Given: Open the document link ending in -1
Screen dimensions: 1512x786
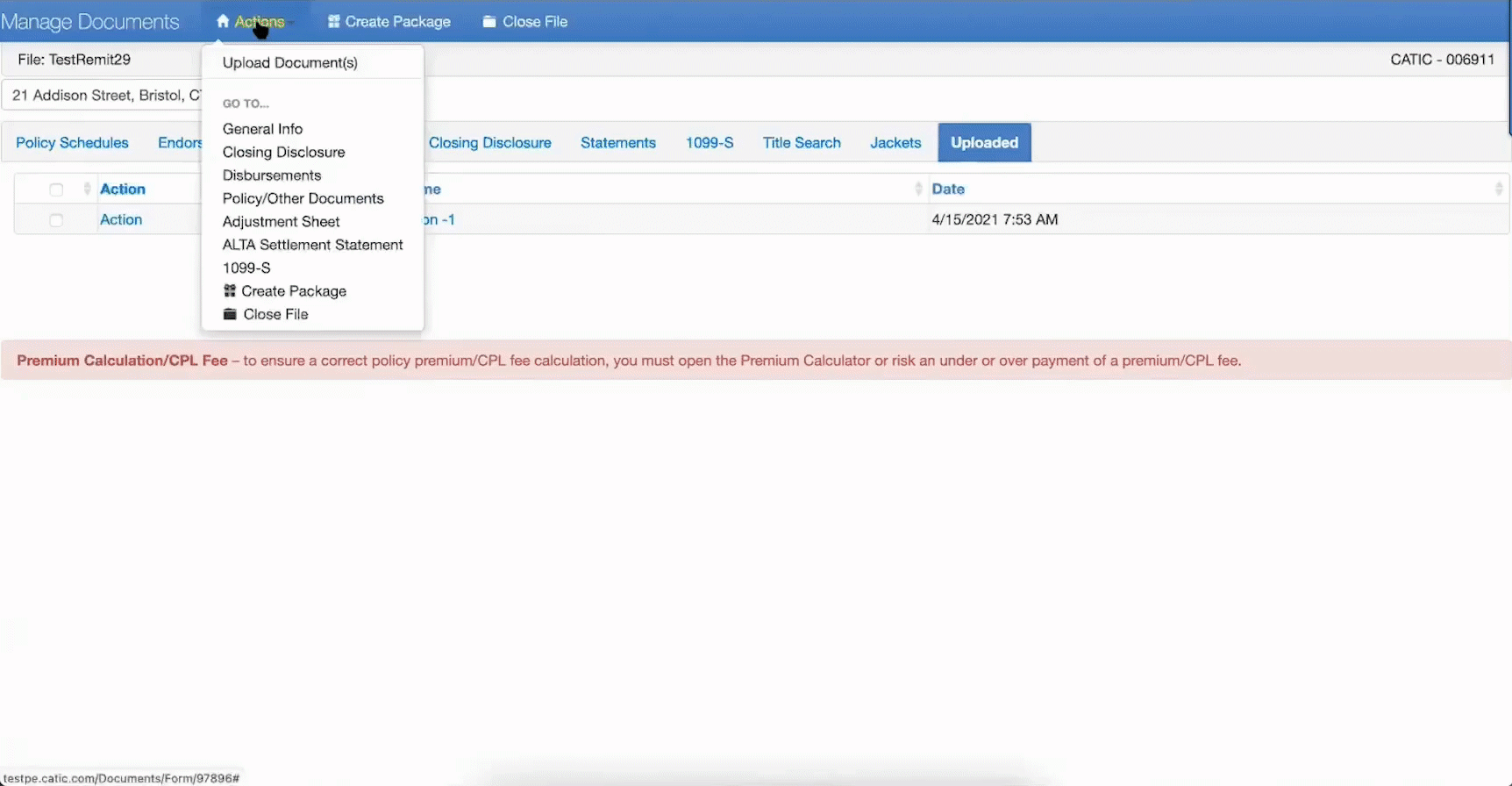Looking at the screenshot, I should [439, 219].
